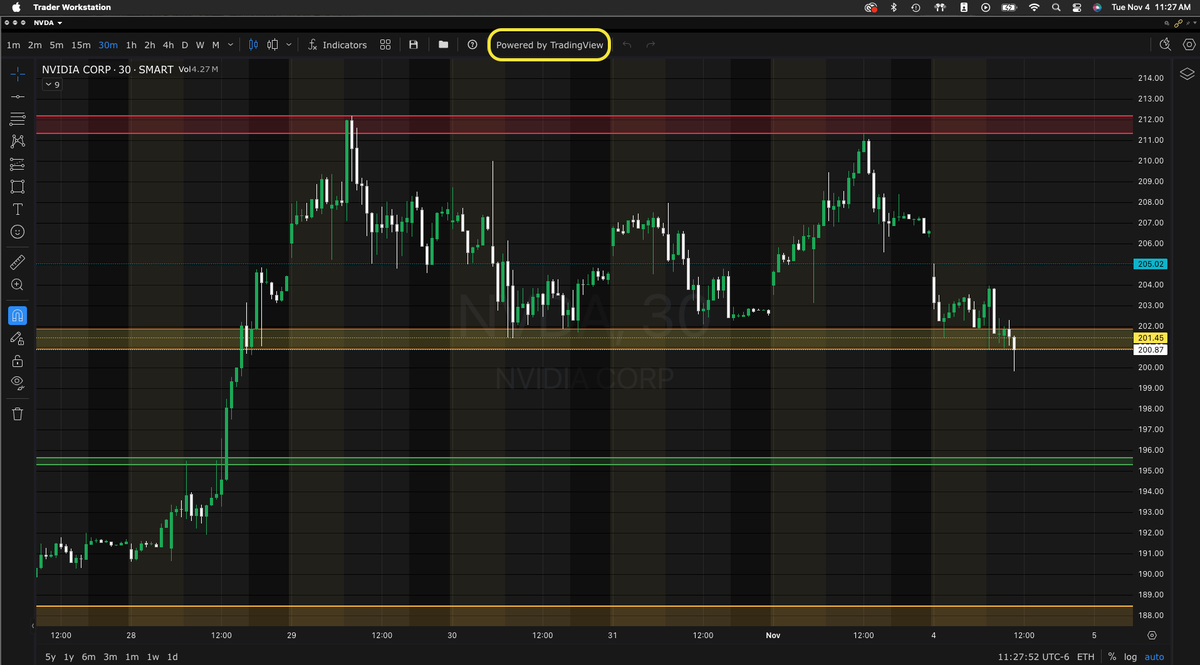Toggle stay in drawing mode pencil-lock
The height and width of the screenshot is (665, 1200).
pos(17,339)
